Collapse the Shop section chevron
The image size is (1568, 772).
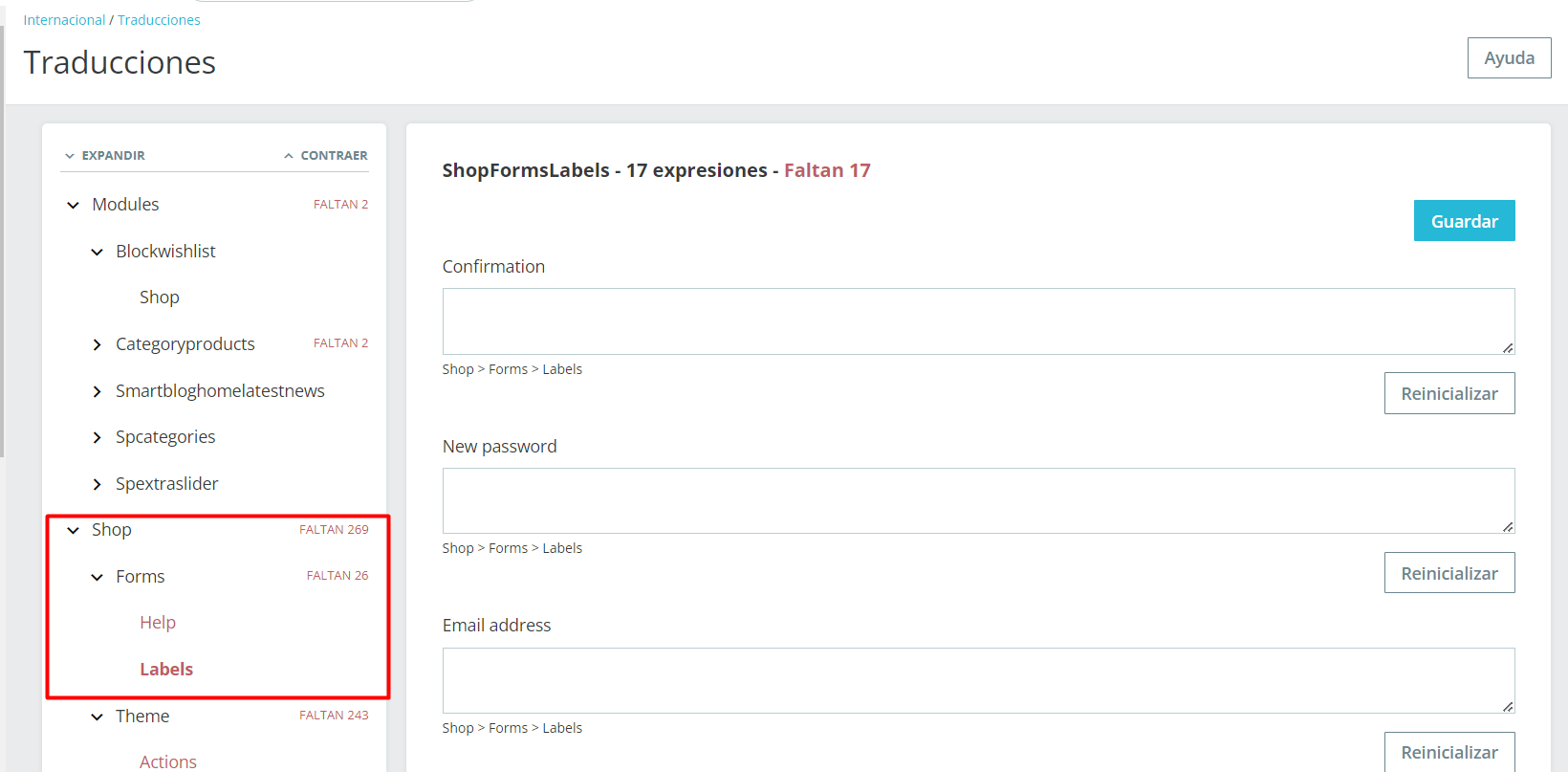point(74,530)
